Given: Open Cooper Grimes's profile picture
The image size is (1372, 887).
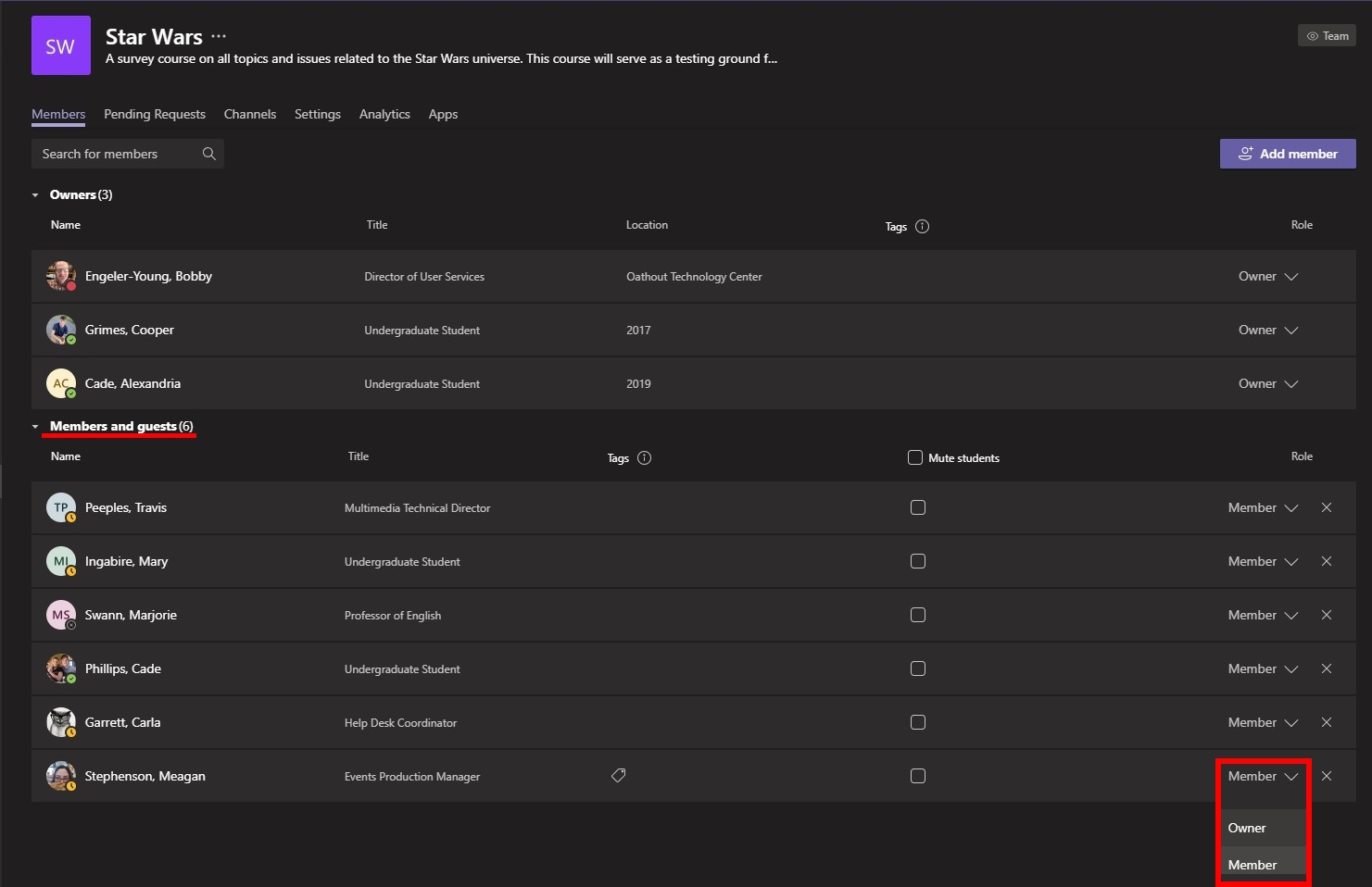Looking at the screenshot, I should [61, 330].
